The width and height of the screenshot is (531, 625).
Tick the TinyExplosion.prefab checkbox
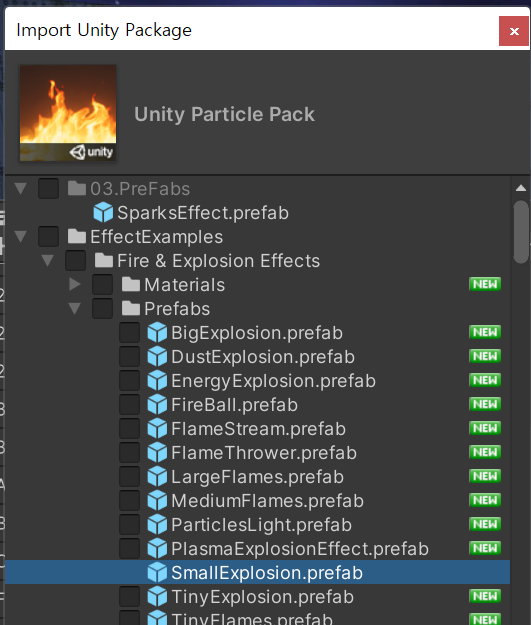130,597
